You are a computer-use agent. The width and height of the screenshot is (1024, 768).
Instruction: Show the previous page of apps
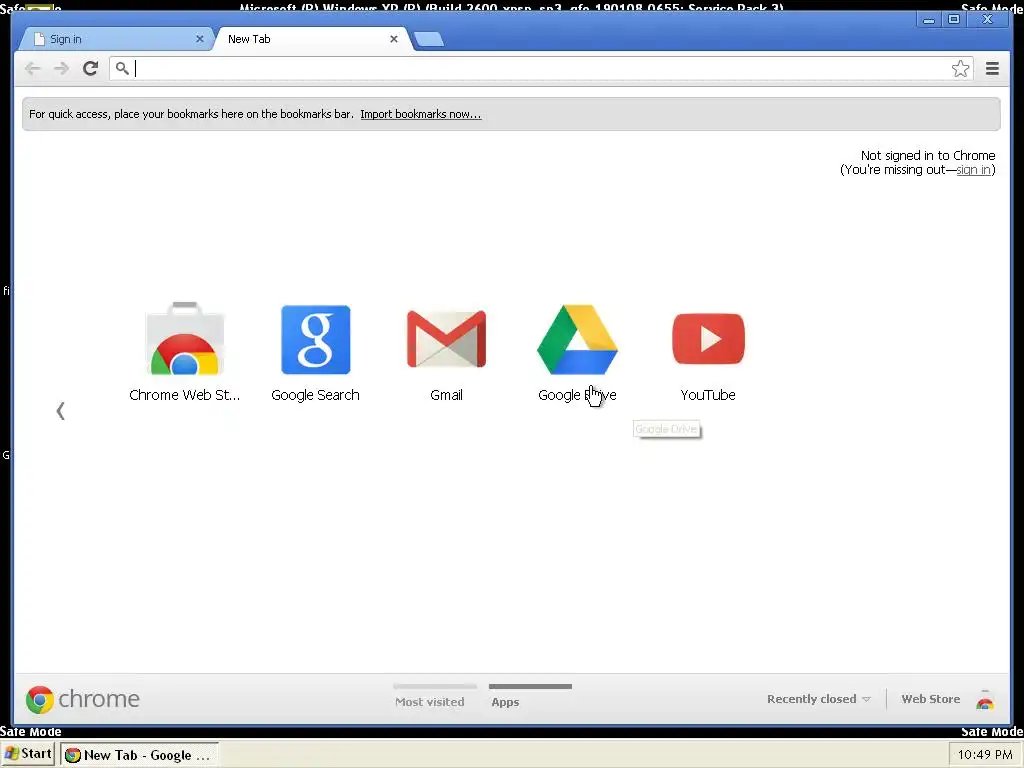pyautogui.click(x=61, y=411)
